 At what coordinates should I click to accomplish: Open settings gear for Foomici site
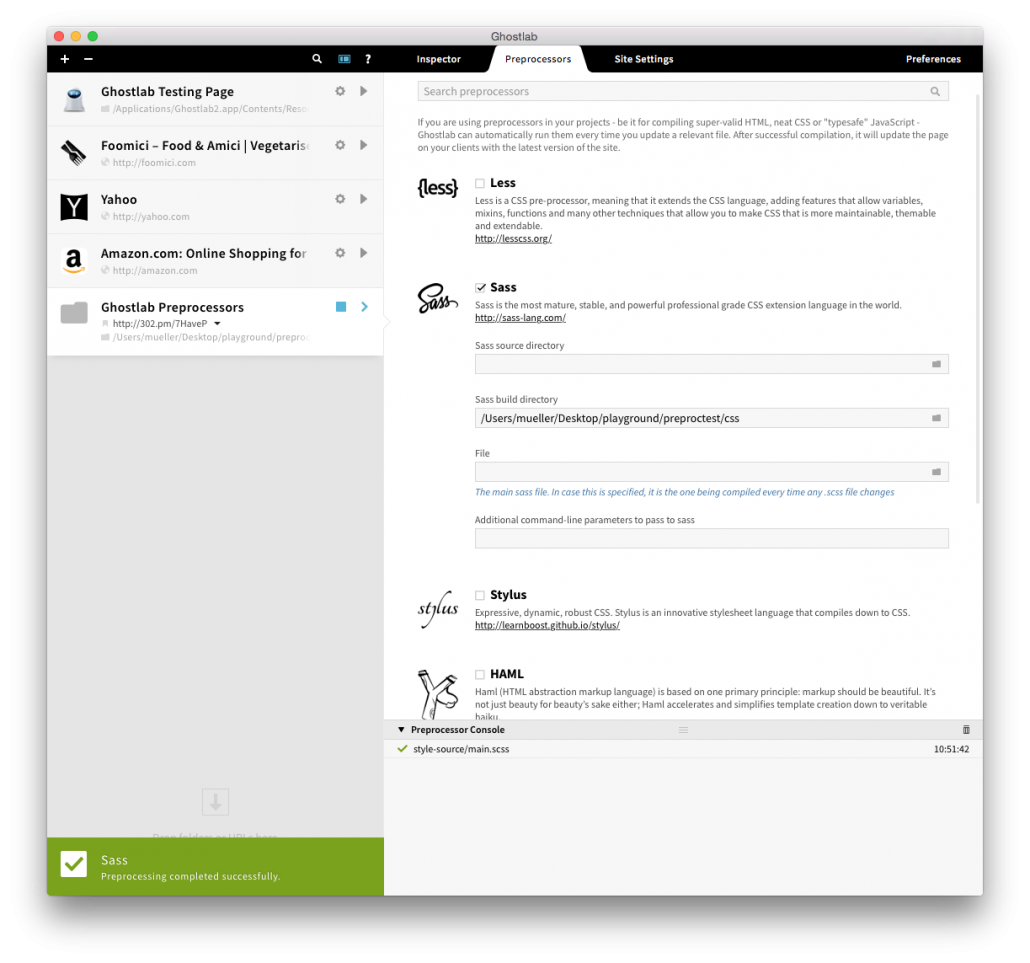coord(340,145)
